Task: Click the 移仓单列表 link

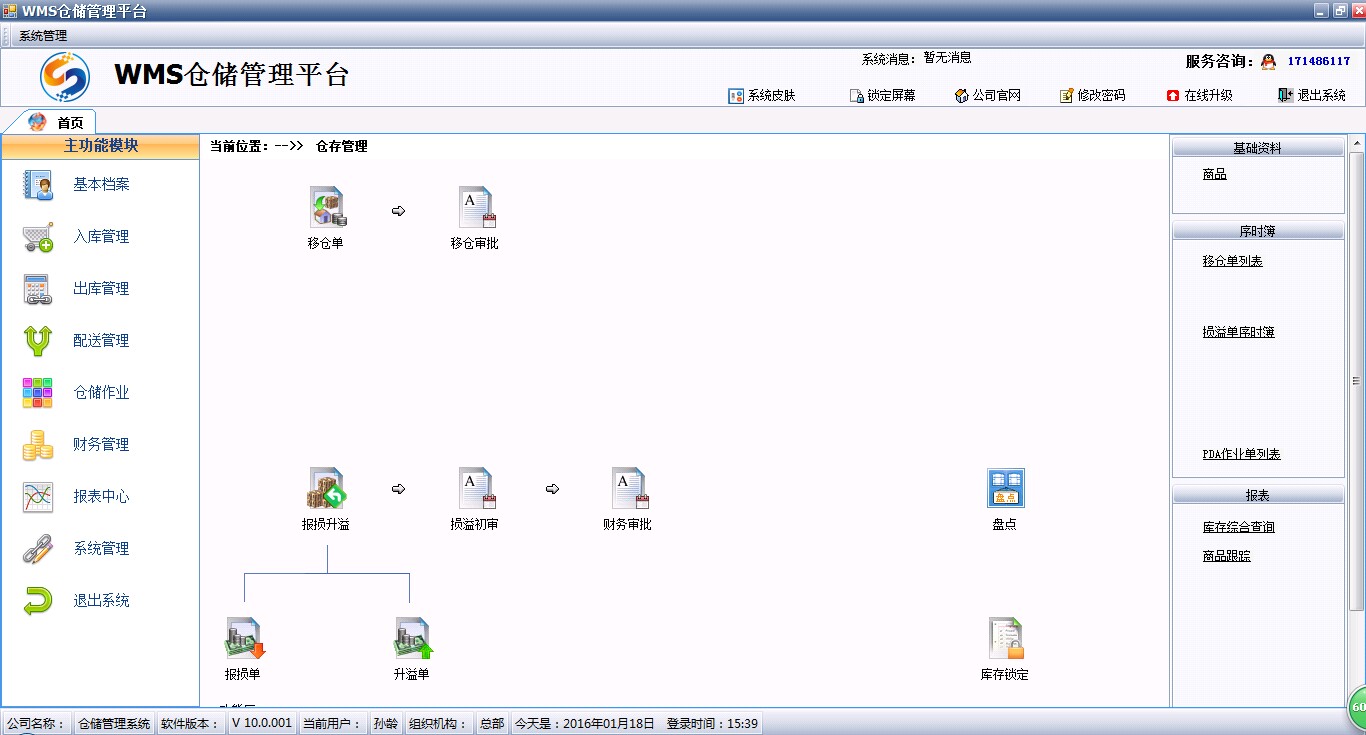Action: (1232, 261)
